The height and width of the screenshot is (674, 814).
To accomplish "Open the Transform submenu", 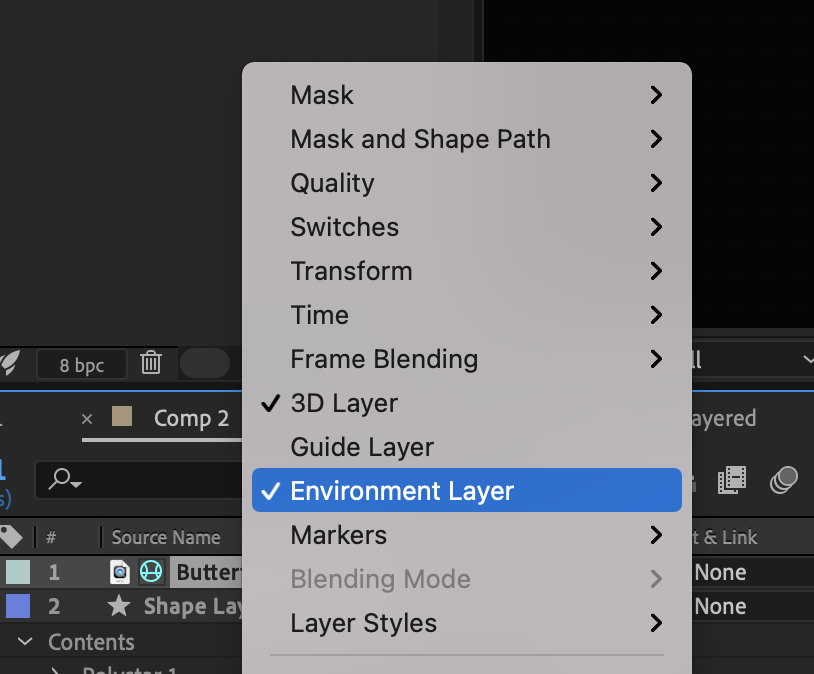I will point(351,271).
